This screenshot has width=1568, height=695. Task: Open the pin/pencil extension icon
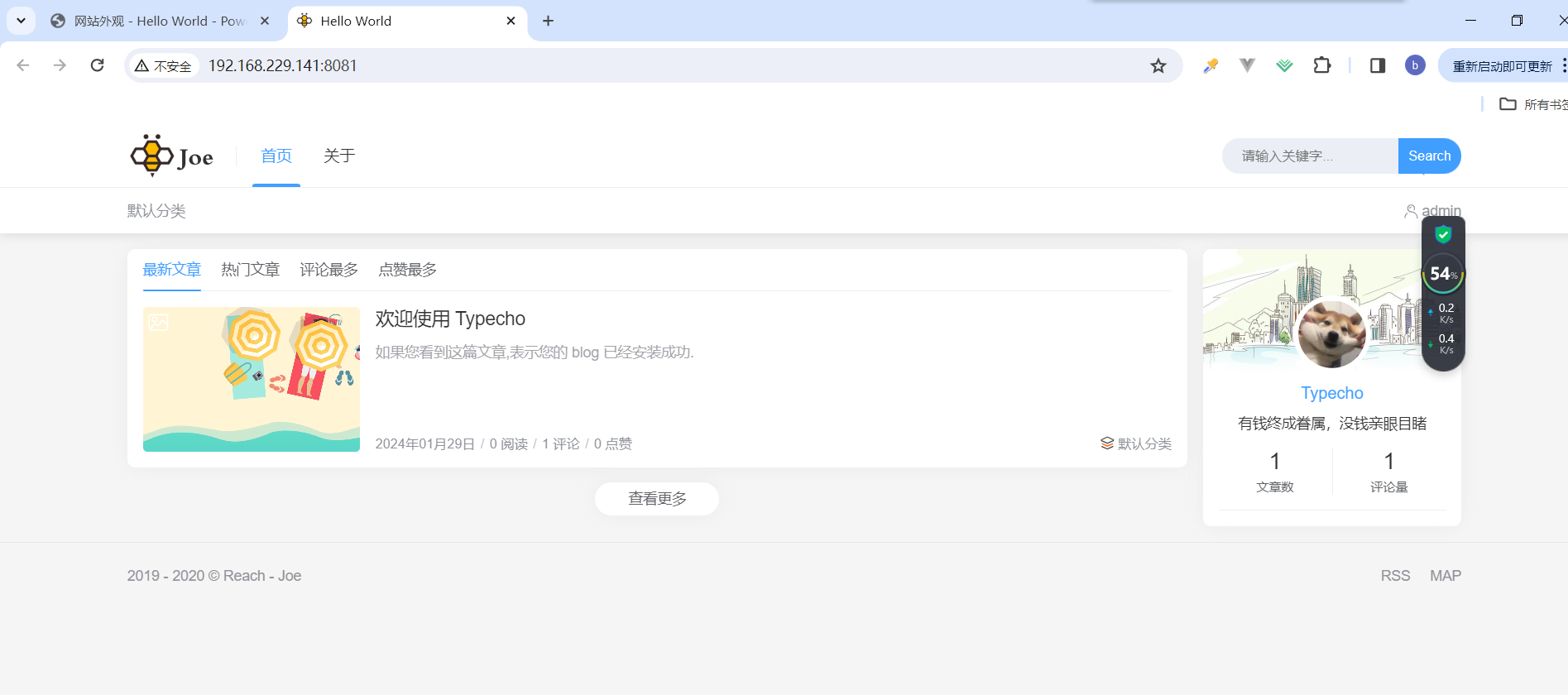click(1211, 65)
